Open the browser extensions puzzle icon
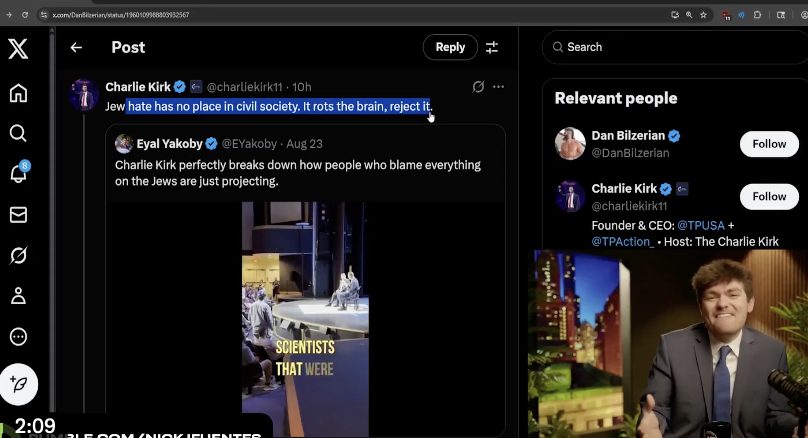Image resolution: width=808 pixels, height=438 pixels. point(757,15)
